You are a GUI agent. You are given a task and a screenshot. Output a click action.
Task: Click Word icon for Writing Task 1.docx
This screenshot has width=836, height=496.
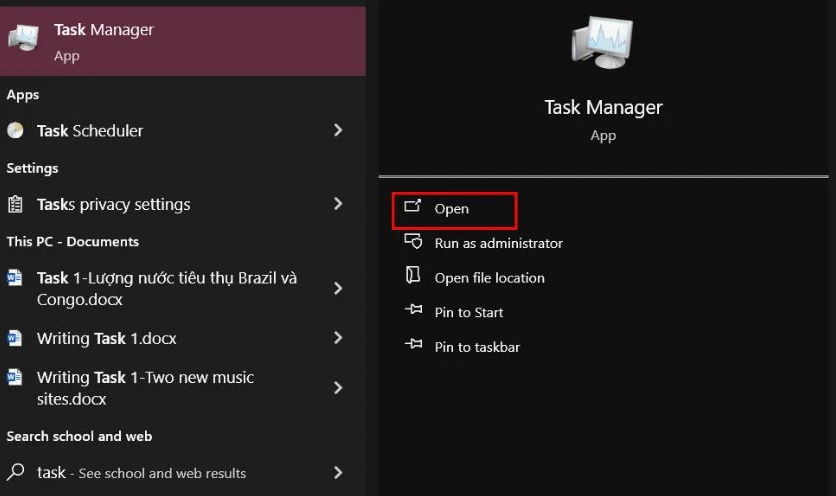(x=14, y=338)
